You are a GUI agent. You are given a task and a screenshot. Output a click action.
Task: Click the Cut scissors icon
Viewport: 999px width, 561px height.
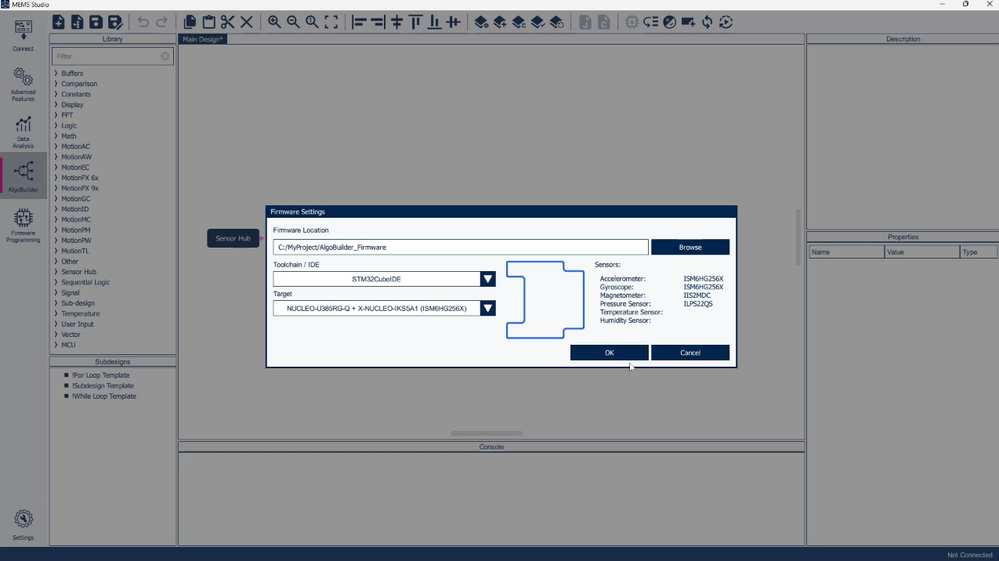pyautogui.click(x=227, y=22)
